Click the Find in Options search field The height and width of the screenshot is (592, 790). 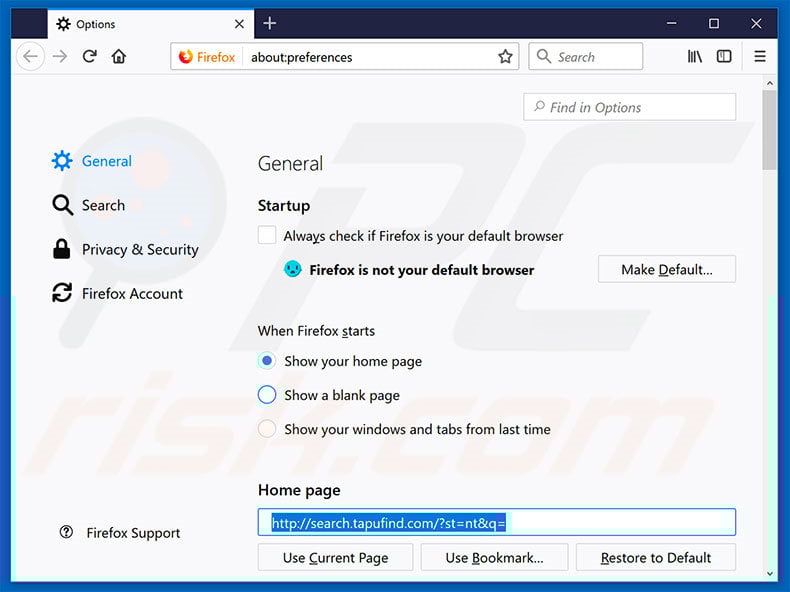(x=630, y=107)
